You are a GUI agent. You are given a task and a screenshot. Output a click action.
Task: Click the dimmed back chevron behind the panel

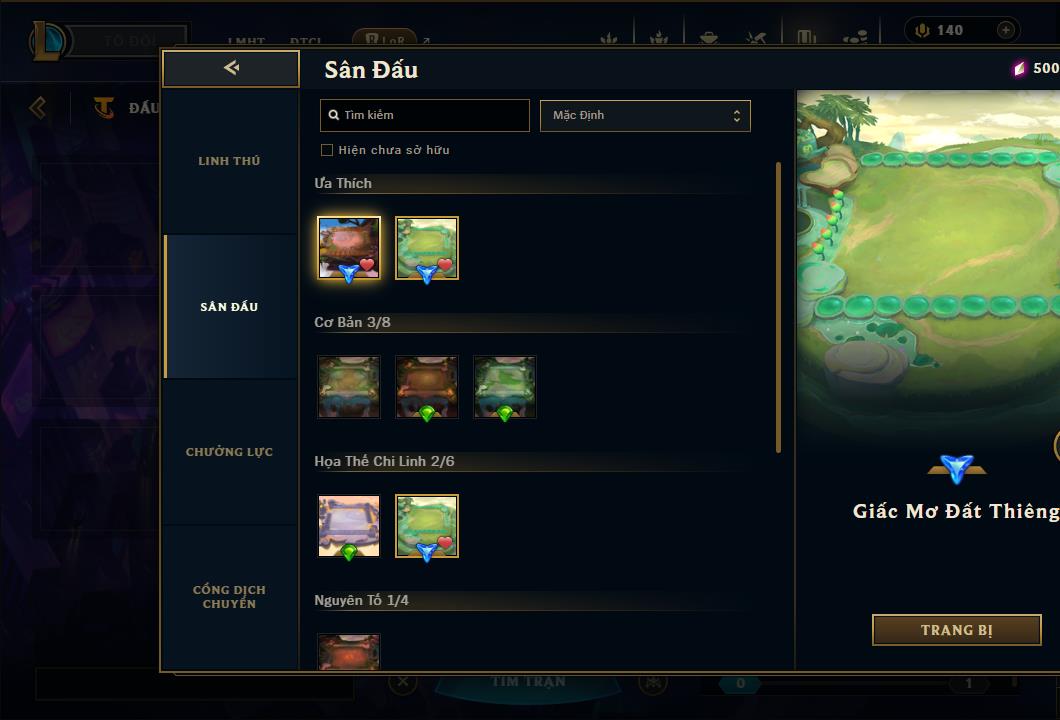tap(38, 107)
